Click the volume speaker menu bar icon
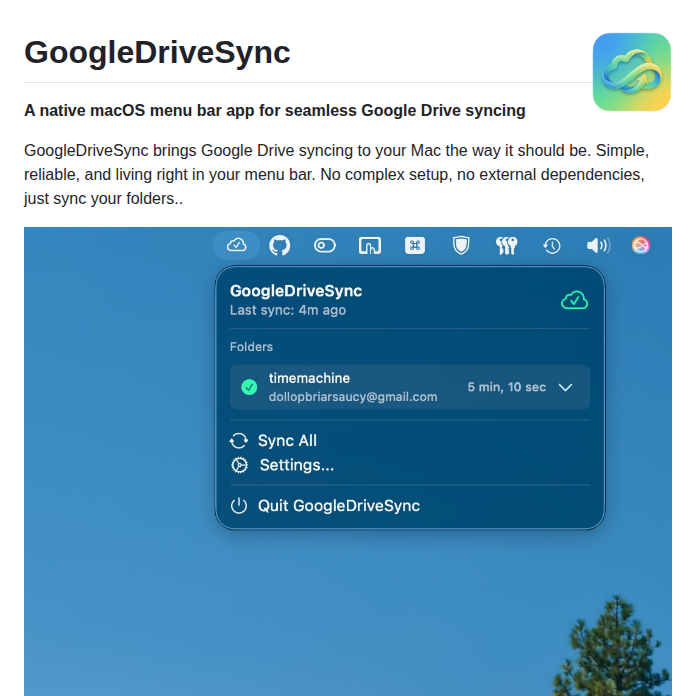This screenshot has width=696, height=696. 598,245
